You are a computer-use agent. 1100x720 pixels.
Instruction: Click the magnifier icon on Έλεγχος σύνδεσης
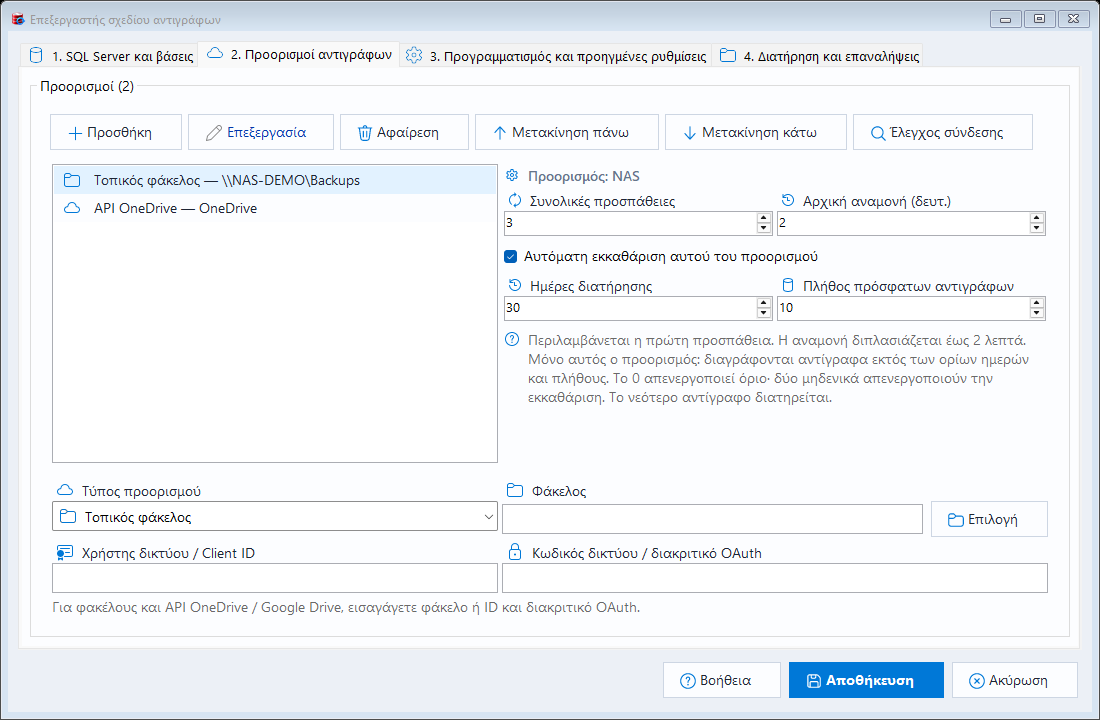coord(878,133)
